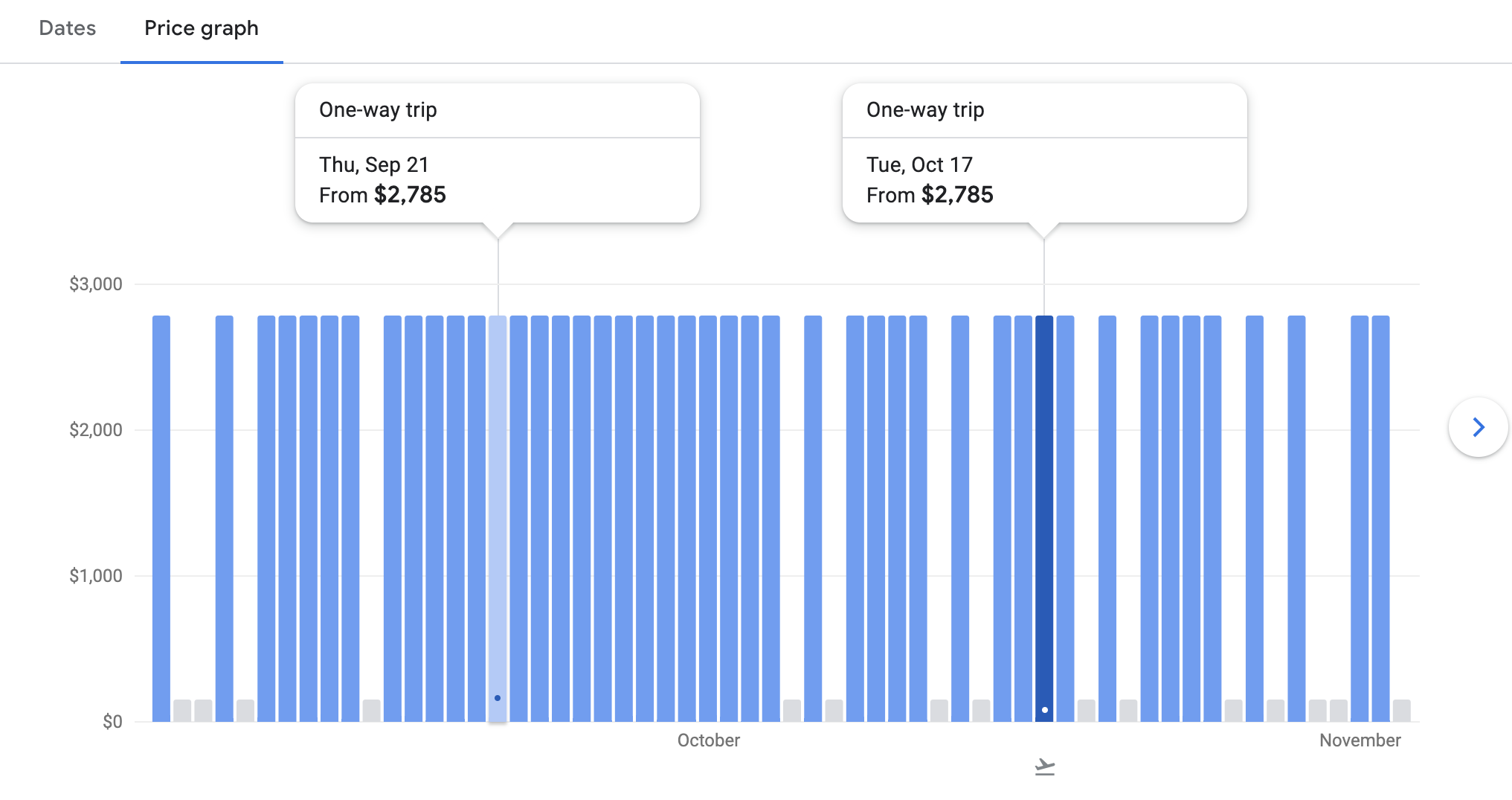1512x800 pixels.
Task: Click the blue dot in the Sep 21 bar
Action: pyautogui.click(x=498, y=698)
